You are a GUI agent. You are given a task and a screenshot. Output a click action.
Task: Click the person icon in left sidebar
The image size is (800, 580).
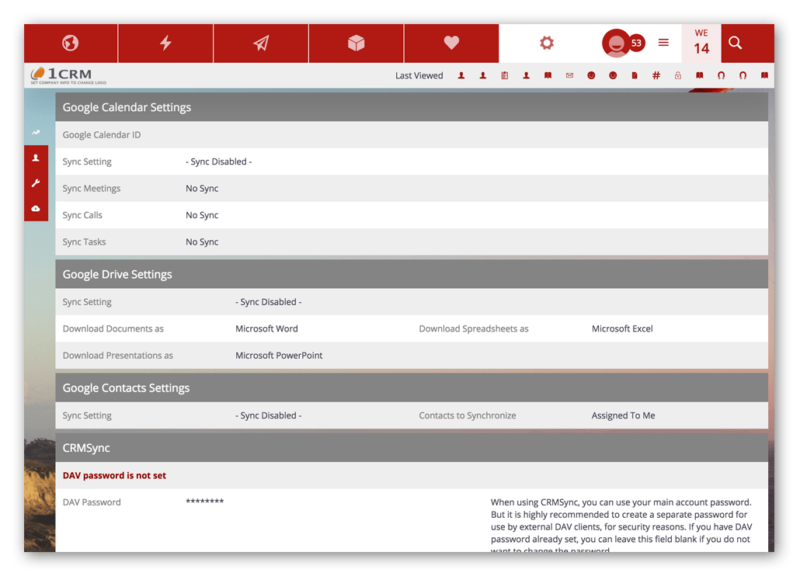coord(36,158)
